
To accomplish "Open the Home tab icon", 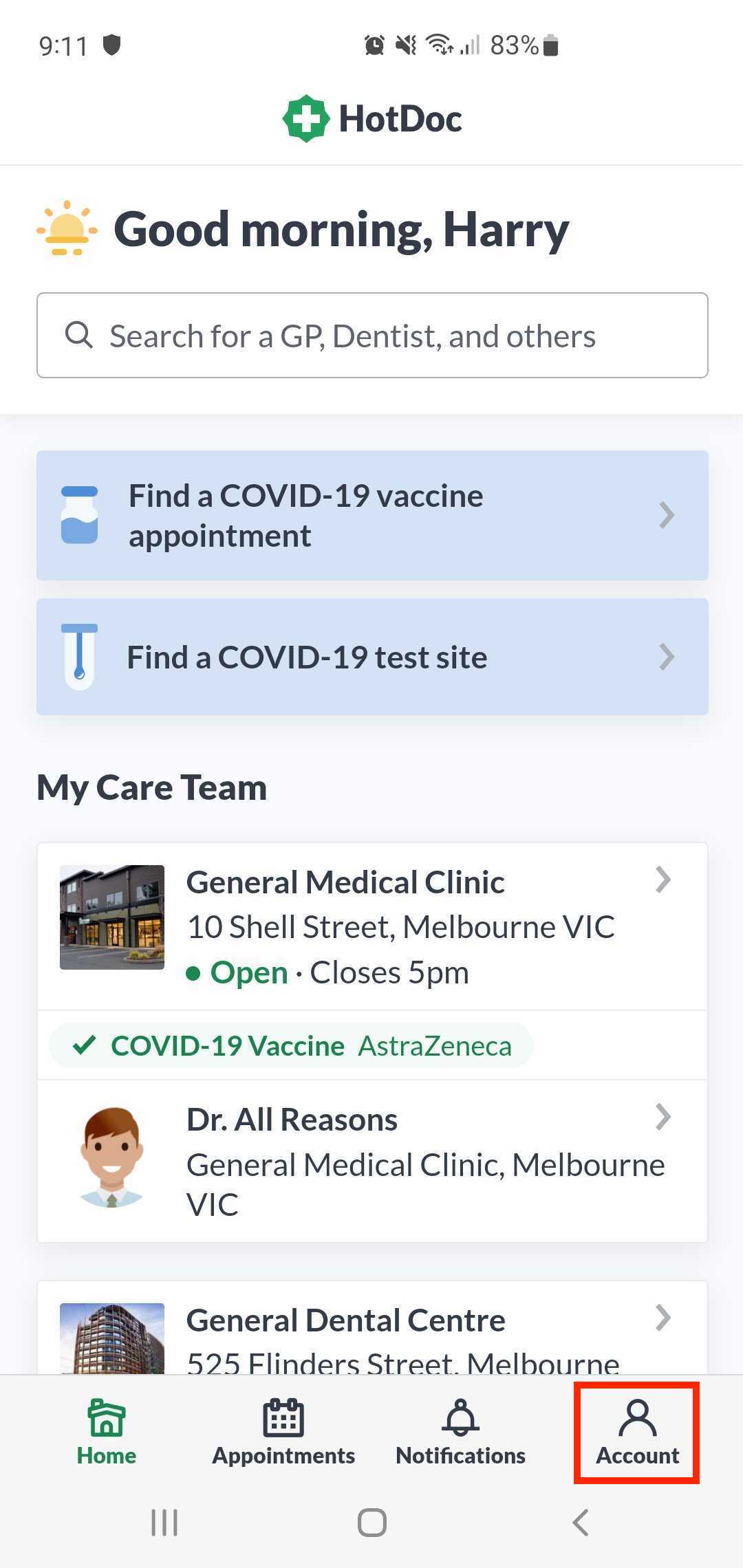I will (107, 1418).
